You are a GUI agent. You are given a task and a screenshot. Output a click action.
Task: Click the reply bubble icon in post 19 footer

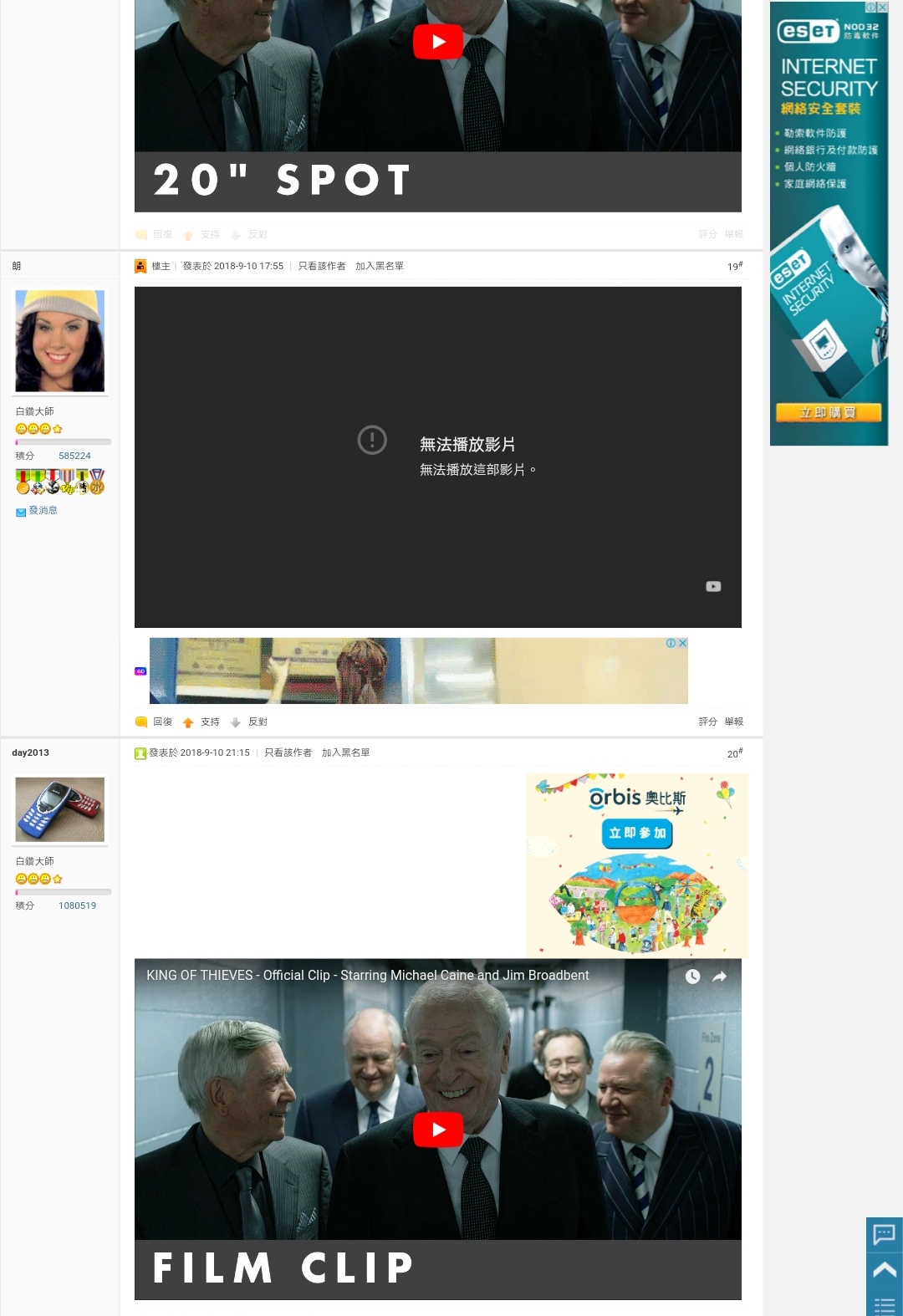click(x=141, y=722)
